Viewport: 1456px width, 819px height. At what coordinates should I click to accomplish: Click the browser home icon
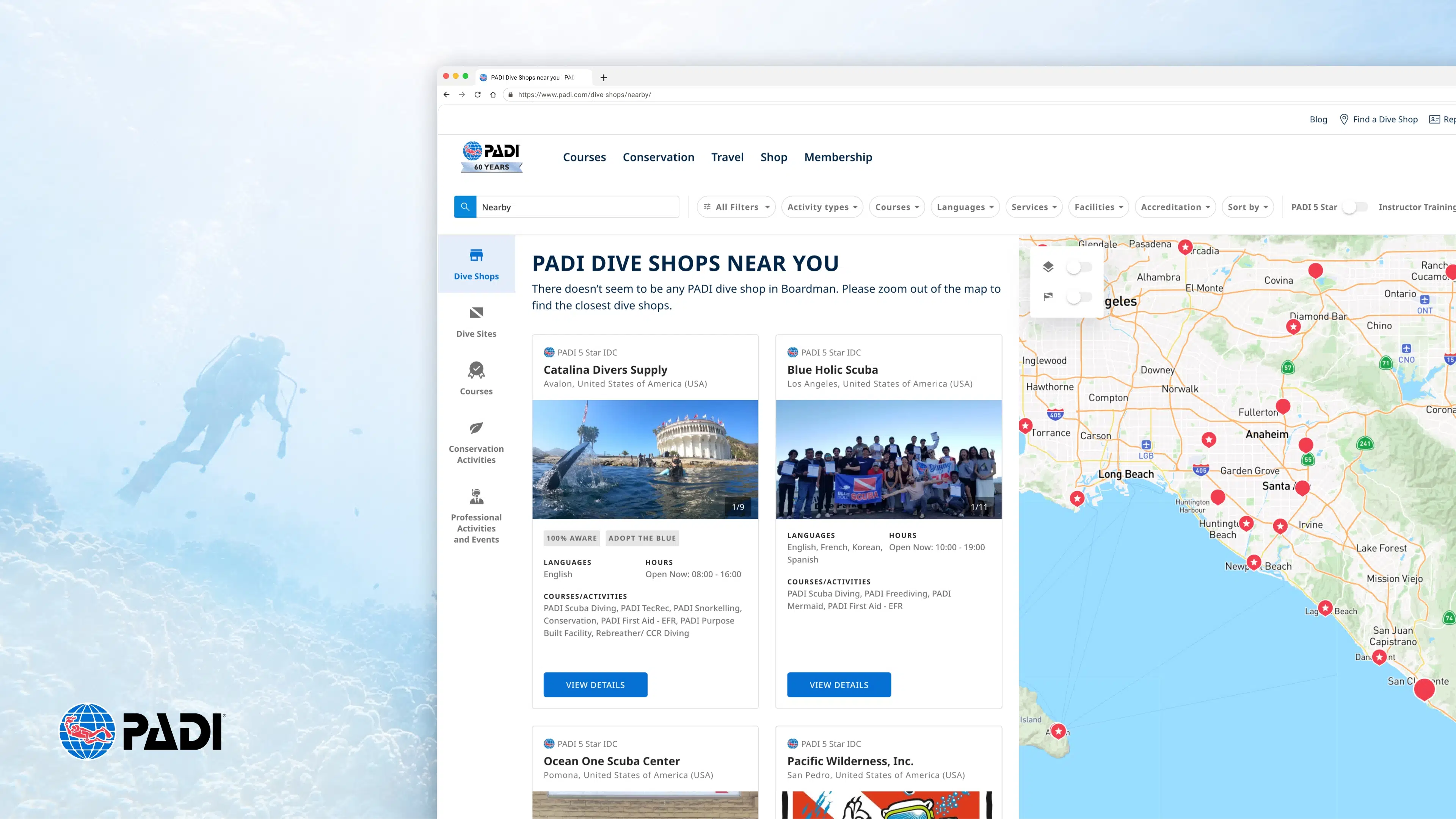point(493,94)
